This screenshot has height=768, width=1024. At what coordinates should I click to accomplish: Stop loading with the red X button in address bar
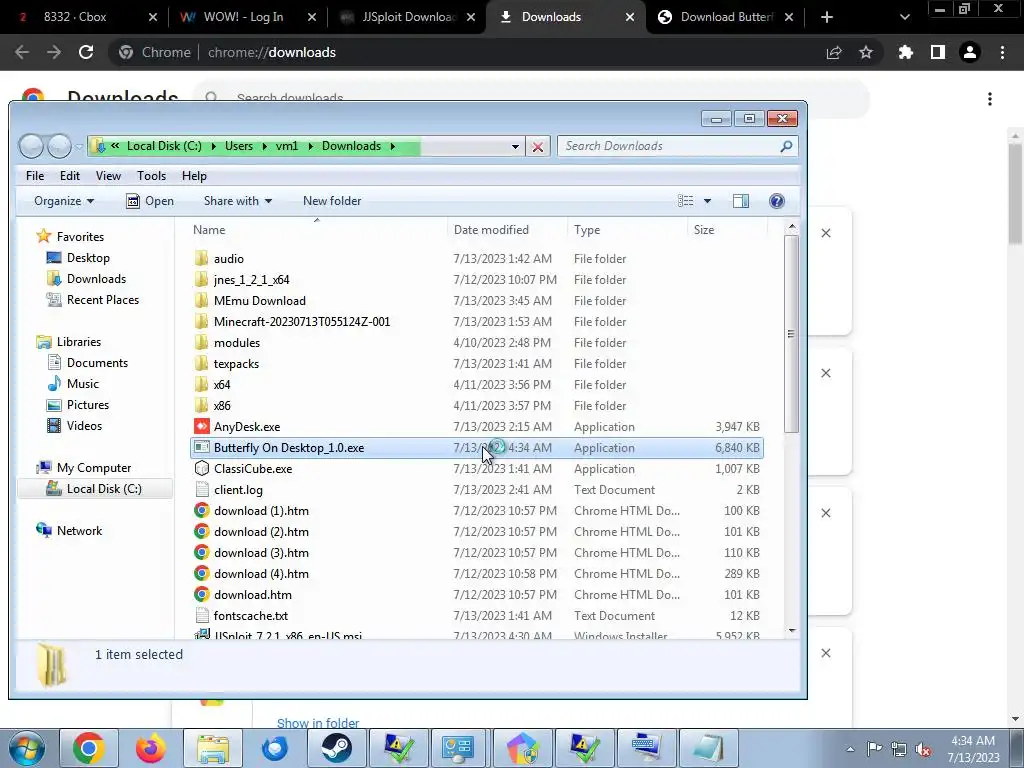click(x=537, y=146)
